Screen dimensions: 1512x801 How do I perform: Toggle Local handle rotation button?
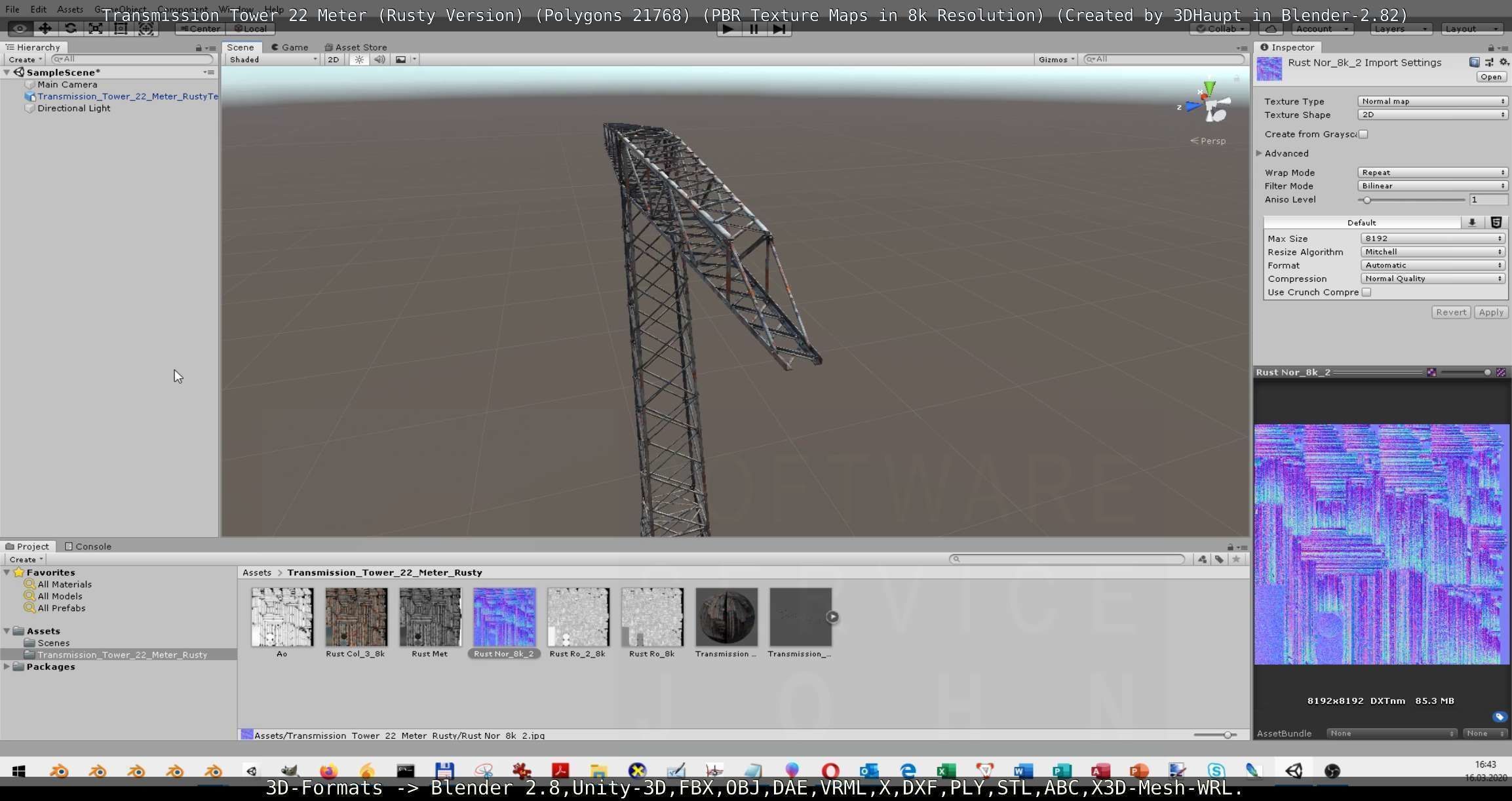point(250,29)
